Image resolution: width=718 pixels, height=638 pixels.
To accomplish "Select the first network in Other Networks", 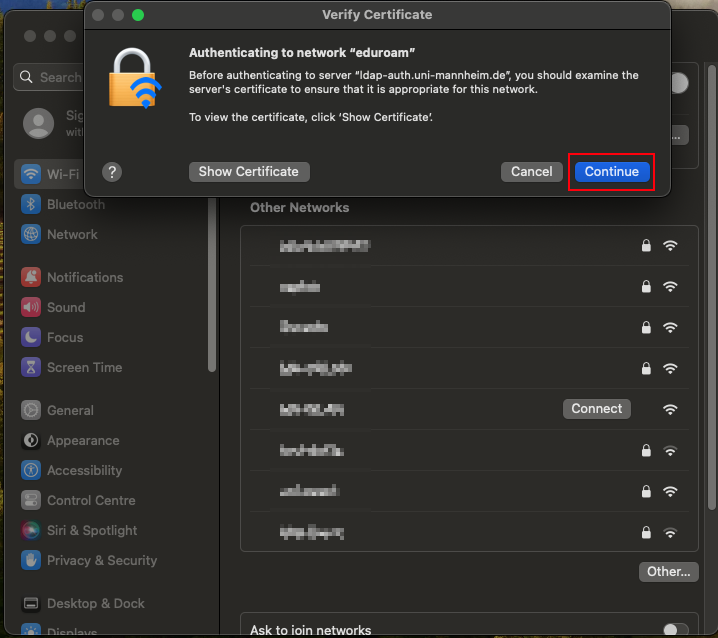I will (469, 246).
